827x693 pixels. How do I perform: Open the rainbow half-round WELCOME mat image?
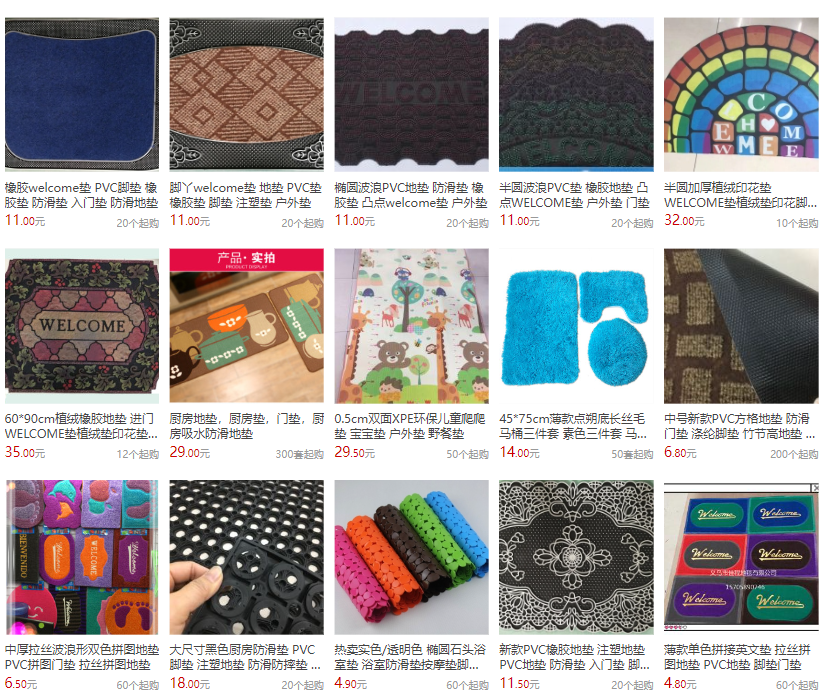click(x=741, y=94)
